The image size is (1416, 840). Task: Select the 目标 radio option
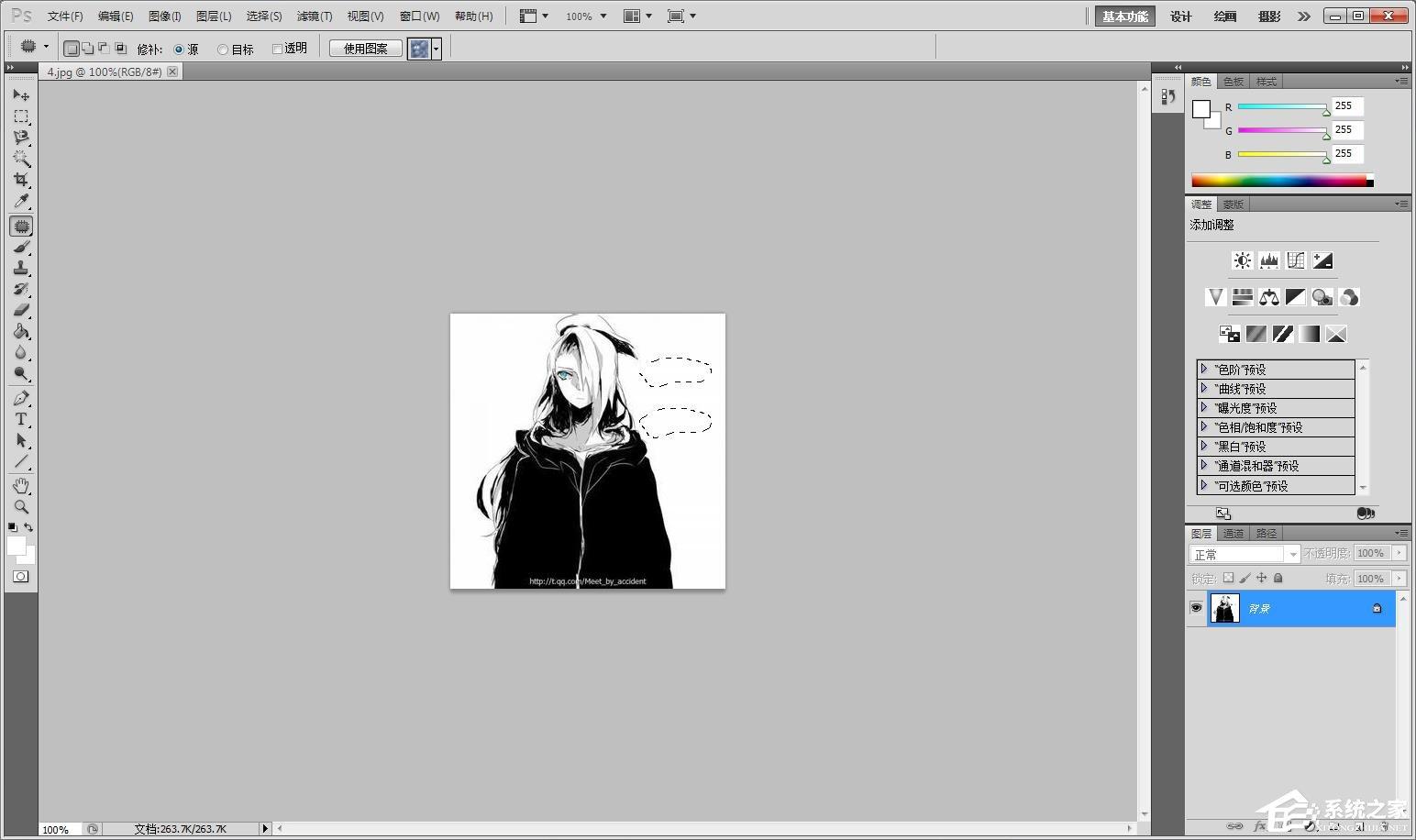pos(223,50)
